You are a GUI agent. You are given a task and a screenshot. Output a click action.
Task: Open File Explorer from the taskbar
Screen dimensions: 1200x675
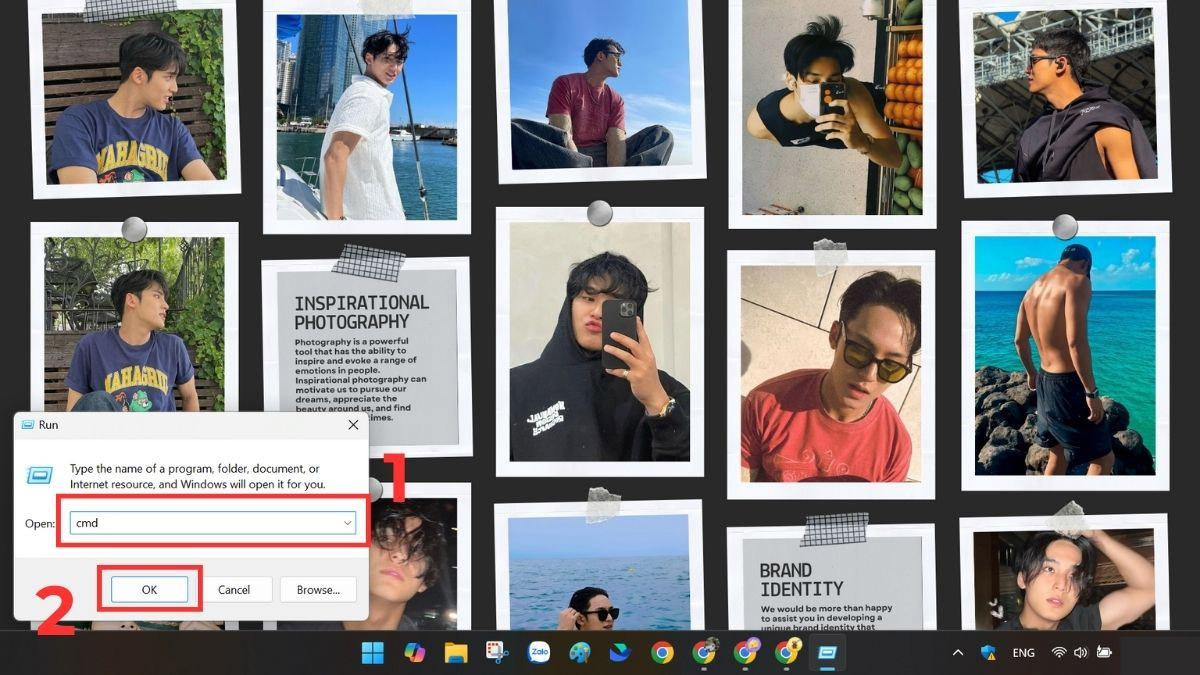click(x=454, y=652)
